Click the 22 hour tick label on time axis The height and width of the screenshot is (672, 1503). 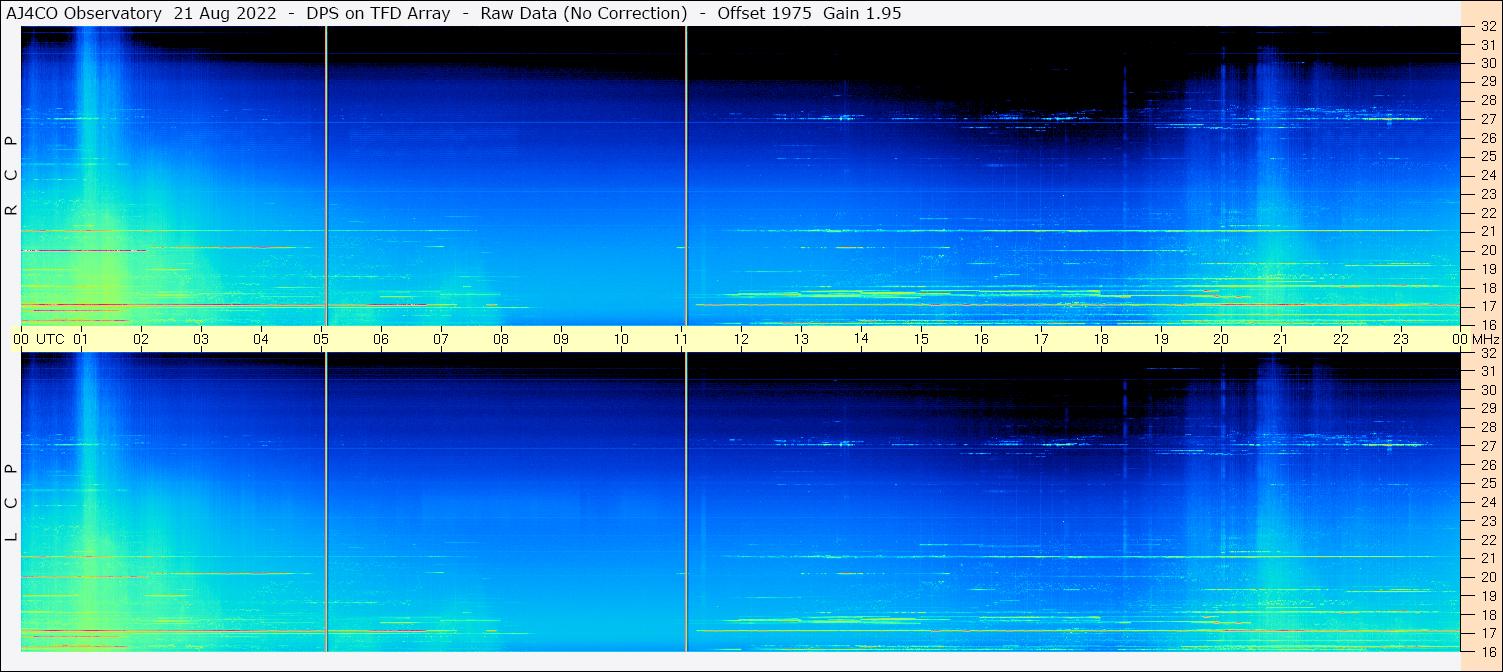[x=1341, y=339]
